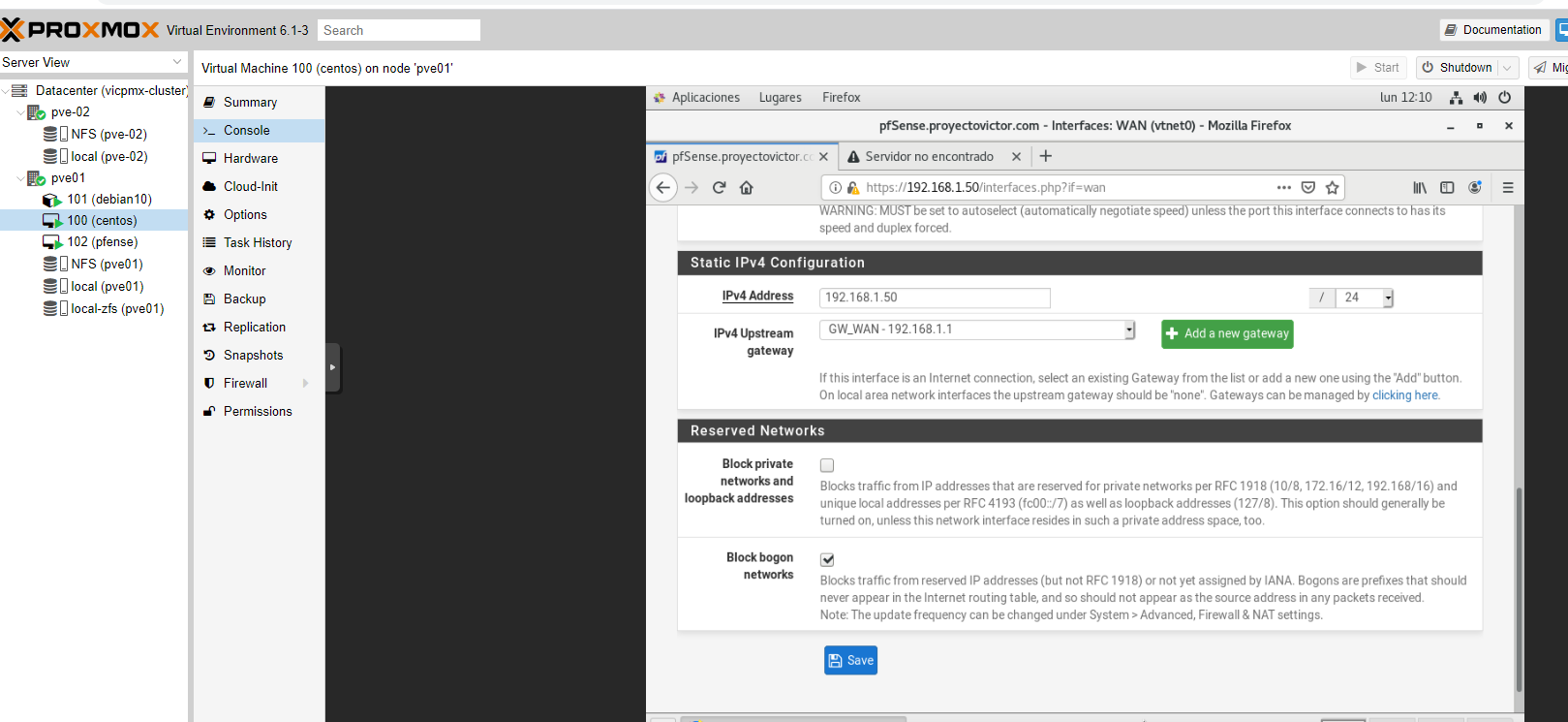Open the GNOME power menu icon
1568x722 pixels.
click(x=1504, y=98)
